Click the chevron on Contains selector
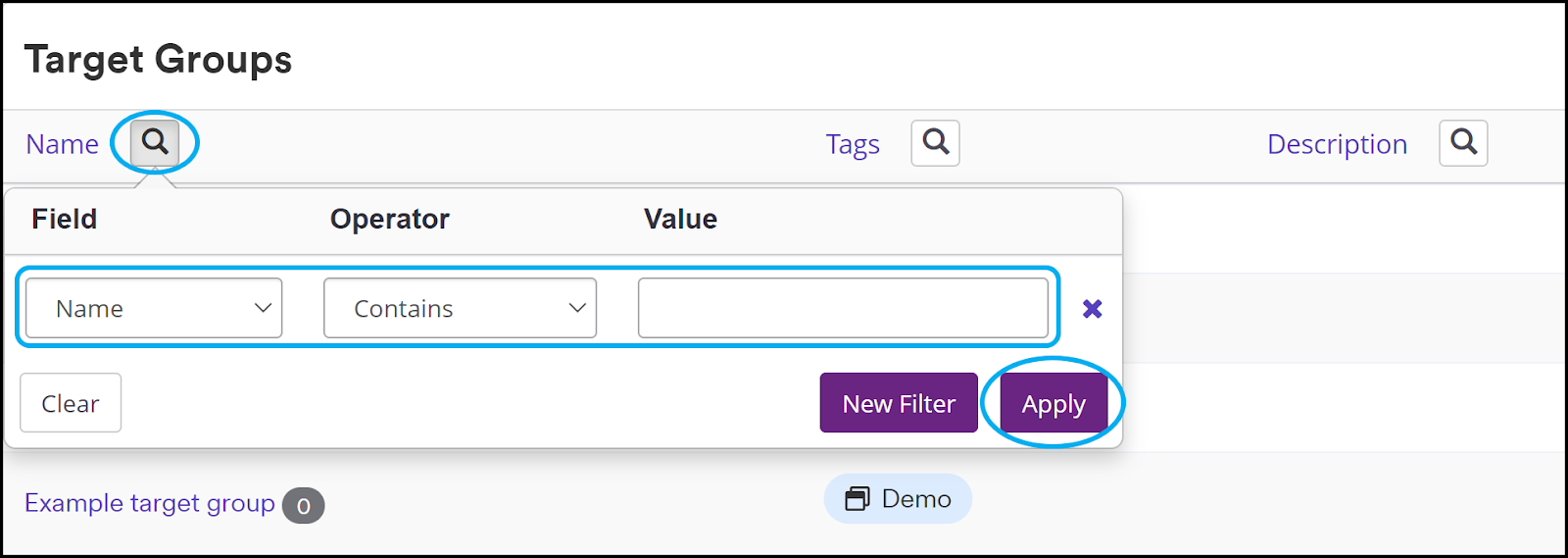This screenshot has height=558, width=1568. point(577,308)
